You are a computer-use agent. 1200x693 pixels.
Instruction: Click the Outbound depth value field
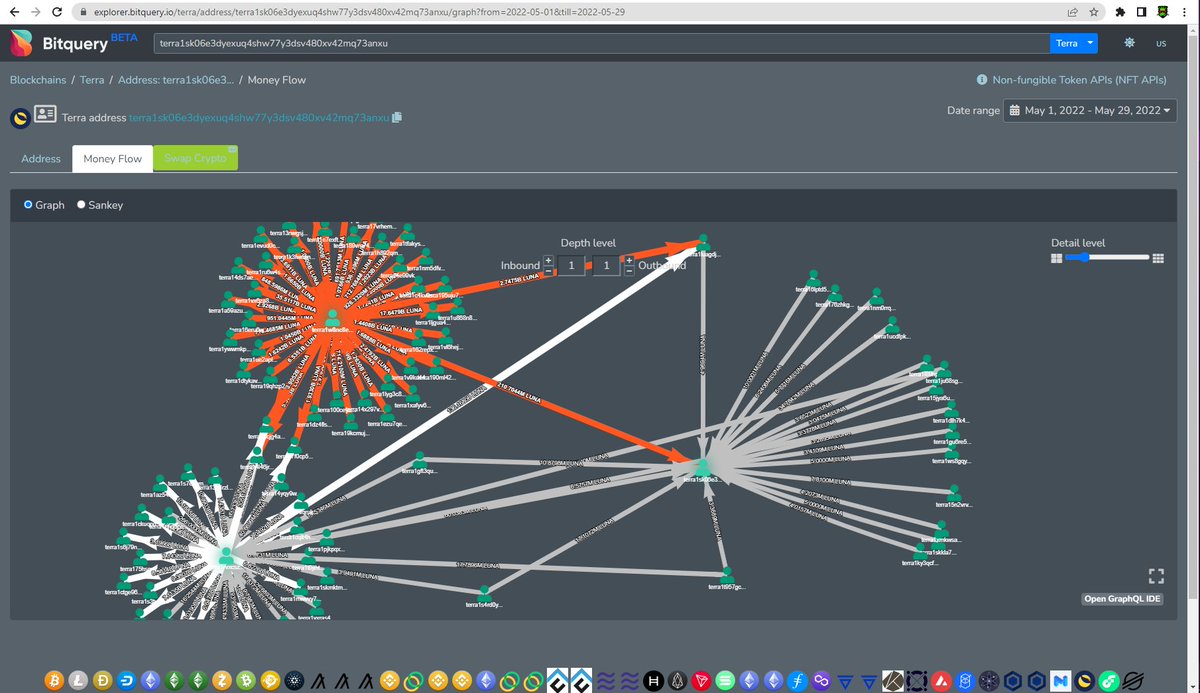[607, 265]
